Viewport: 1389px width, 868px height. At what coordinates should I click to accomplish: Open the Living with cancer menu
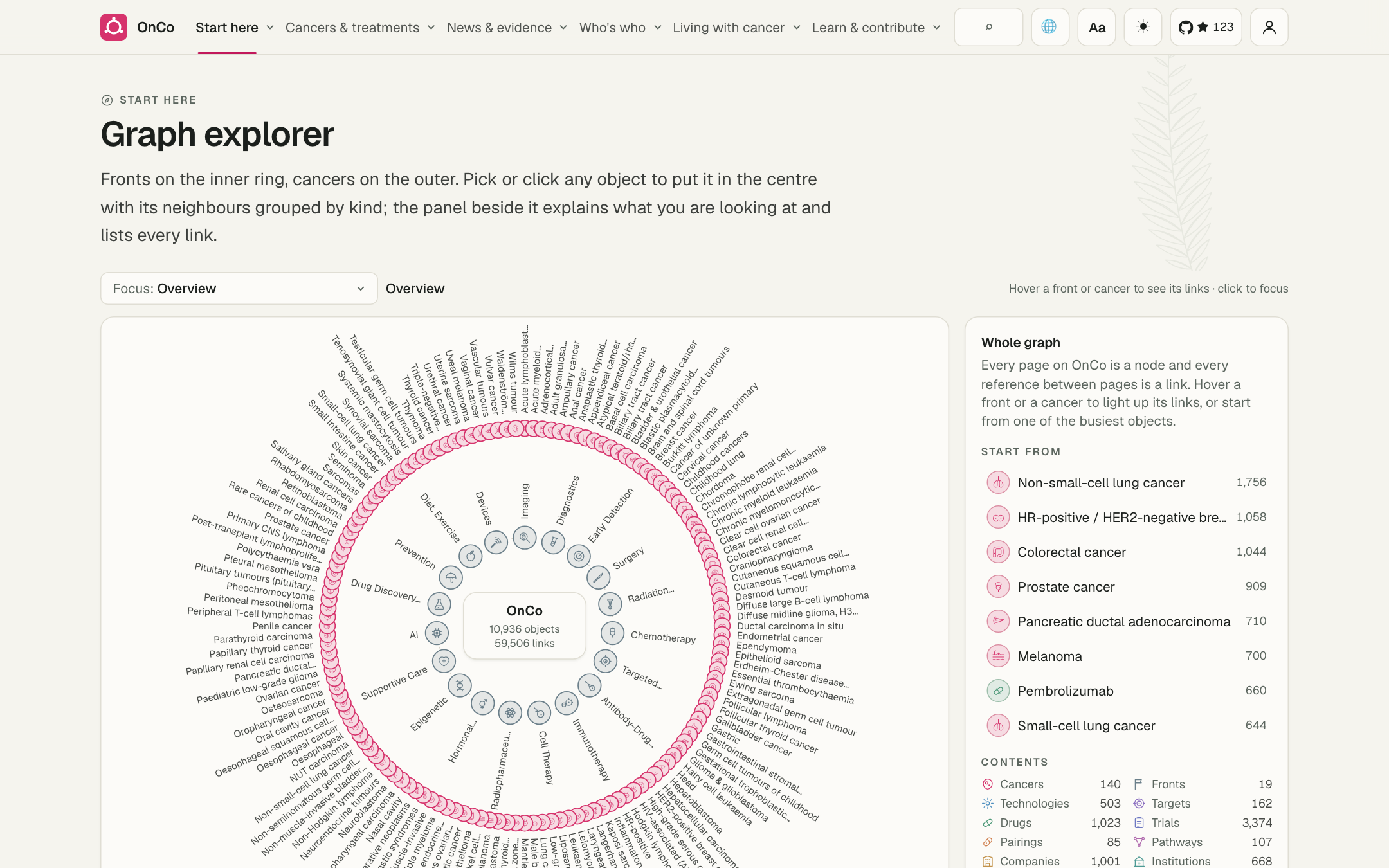(736, 28)
